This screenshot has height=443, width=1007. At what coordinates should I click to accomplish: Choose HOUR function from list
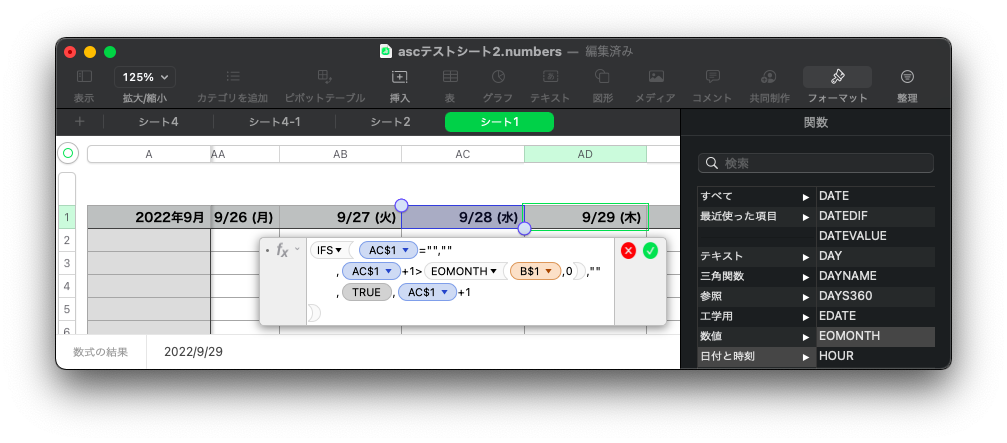click(x=875, y=356)
